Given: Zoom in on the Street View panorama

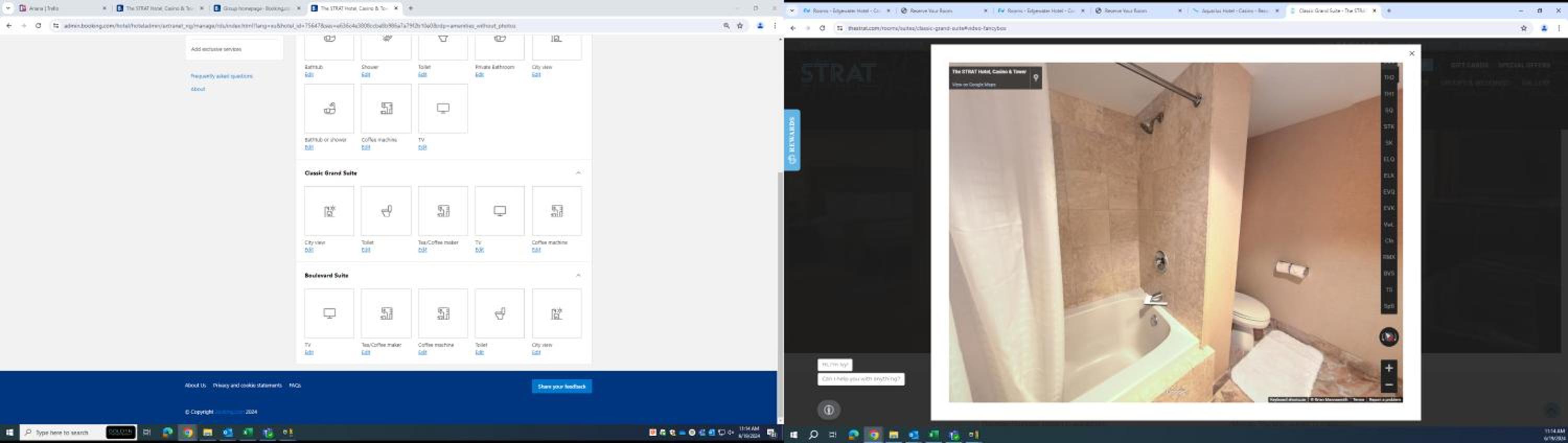Looking at the screenshot, I should 1388,368.
